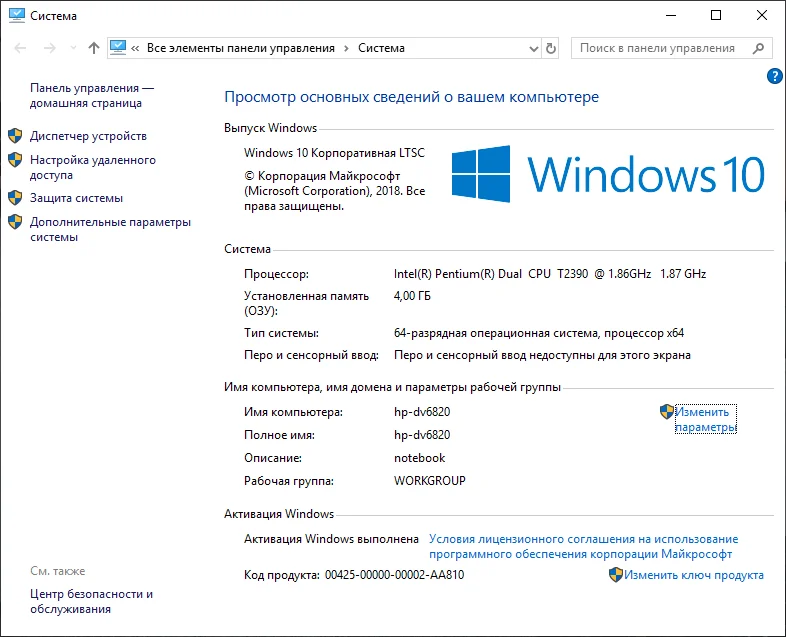786x637 pixels.
Task: Click the description value notebook
Action: click(x=420, y=458)
